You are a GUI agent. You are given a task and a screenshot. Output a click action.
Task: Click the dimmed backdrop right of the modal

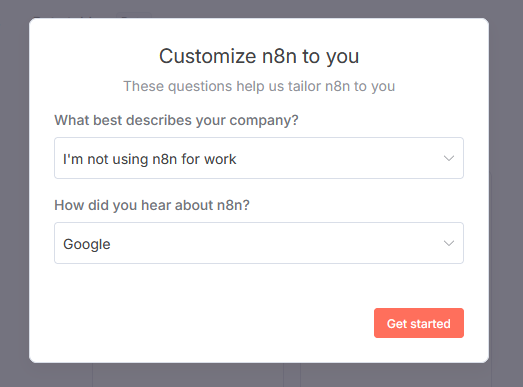click(506, 194)
